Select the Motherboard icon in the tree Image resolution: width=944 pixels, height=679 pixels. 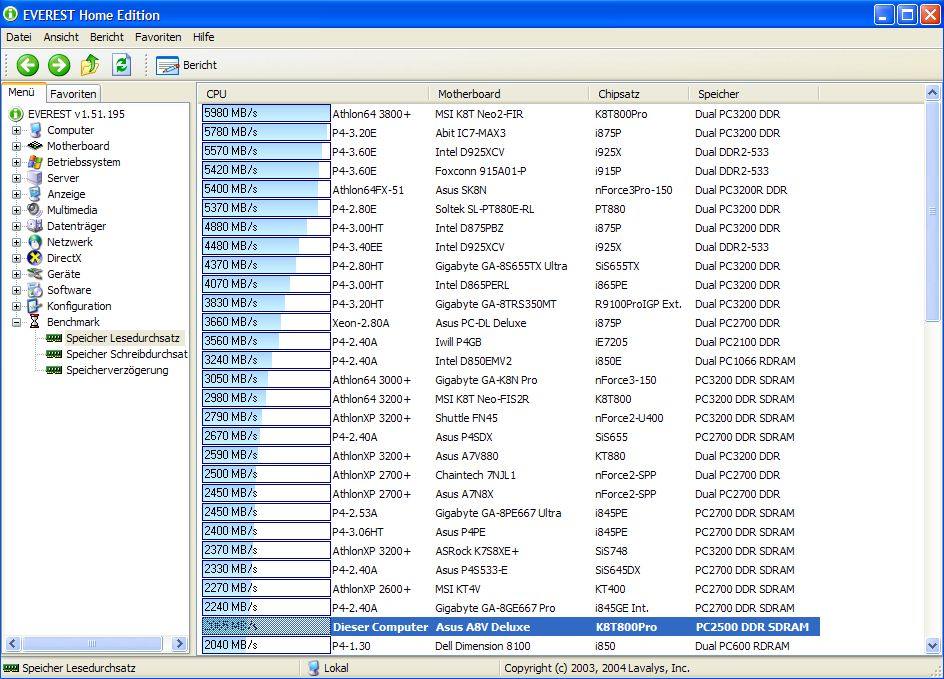point(36,146)
